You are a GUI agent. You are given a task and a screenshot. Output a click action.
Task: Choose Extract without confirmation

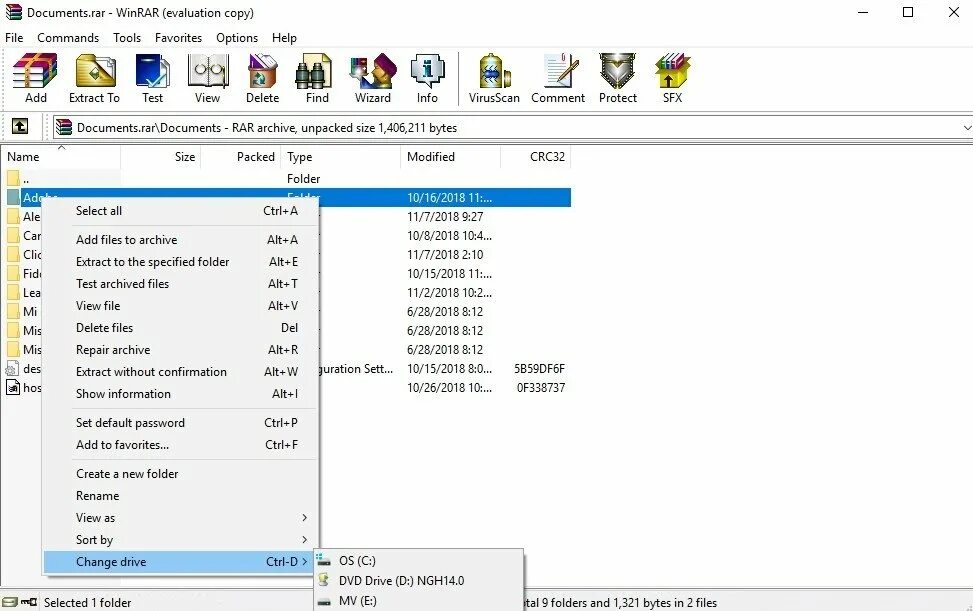[181, 372]
